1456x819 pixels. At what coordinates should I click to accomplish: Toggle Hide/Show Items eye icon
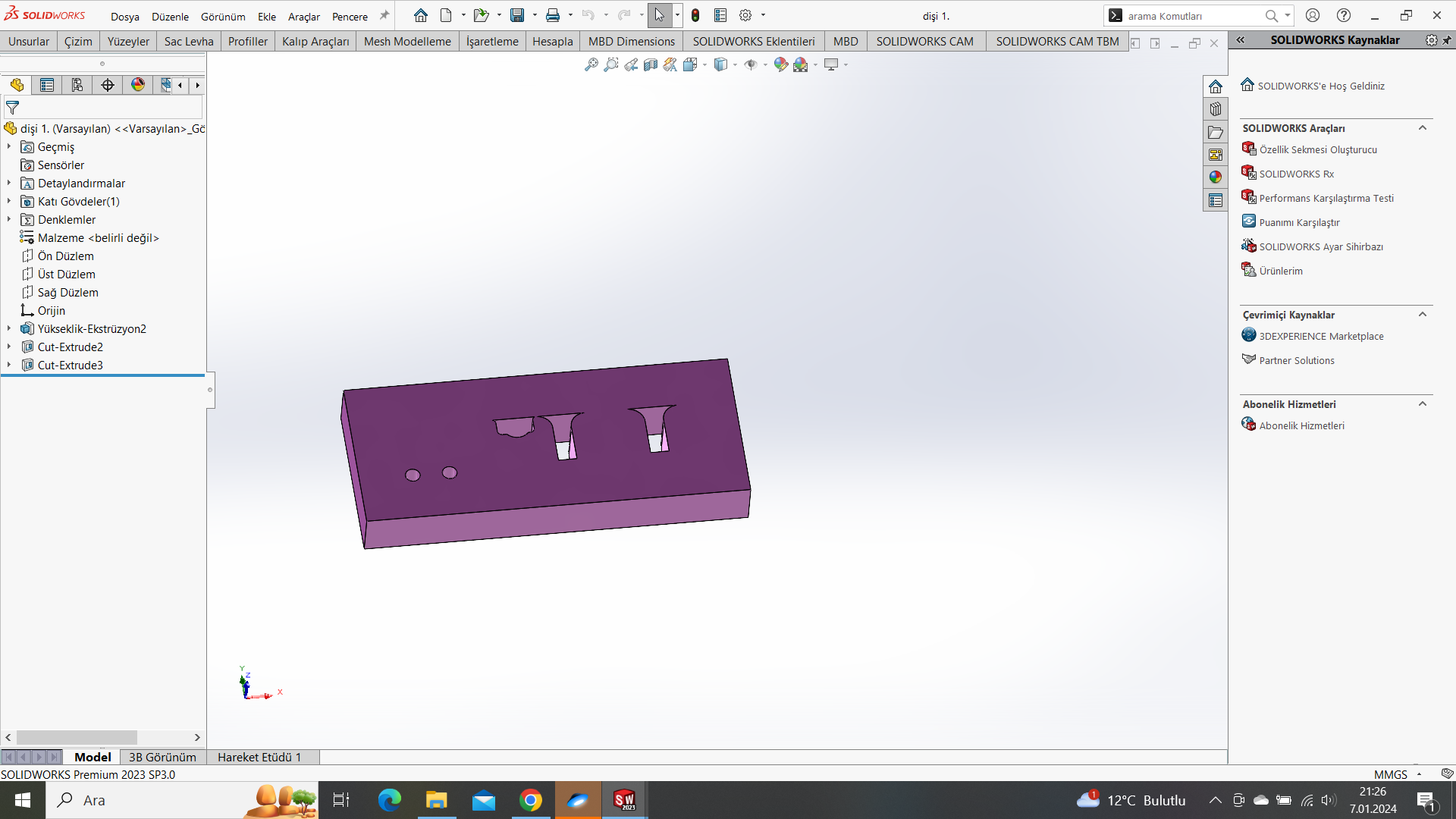point(751,65)
